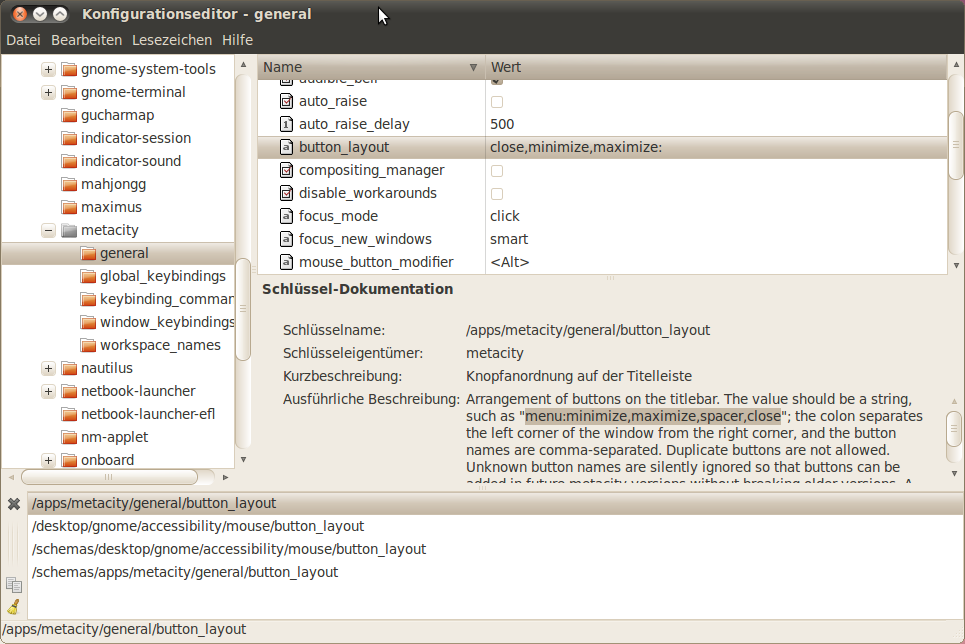
Task: Collapse the metacity tree node
Action: pos(48,230)
